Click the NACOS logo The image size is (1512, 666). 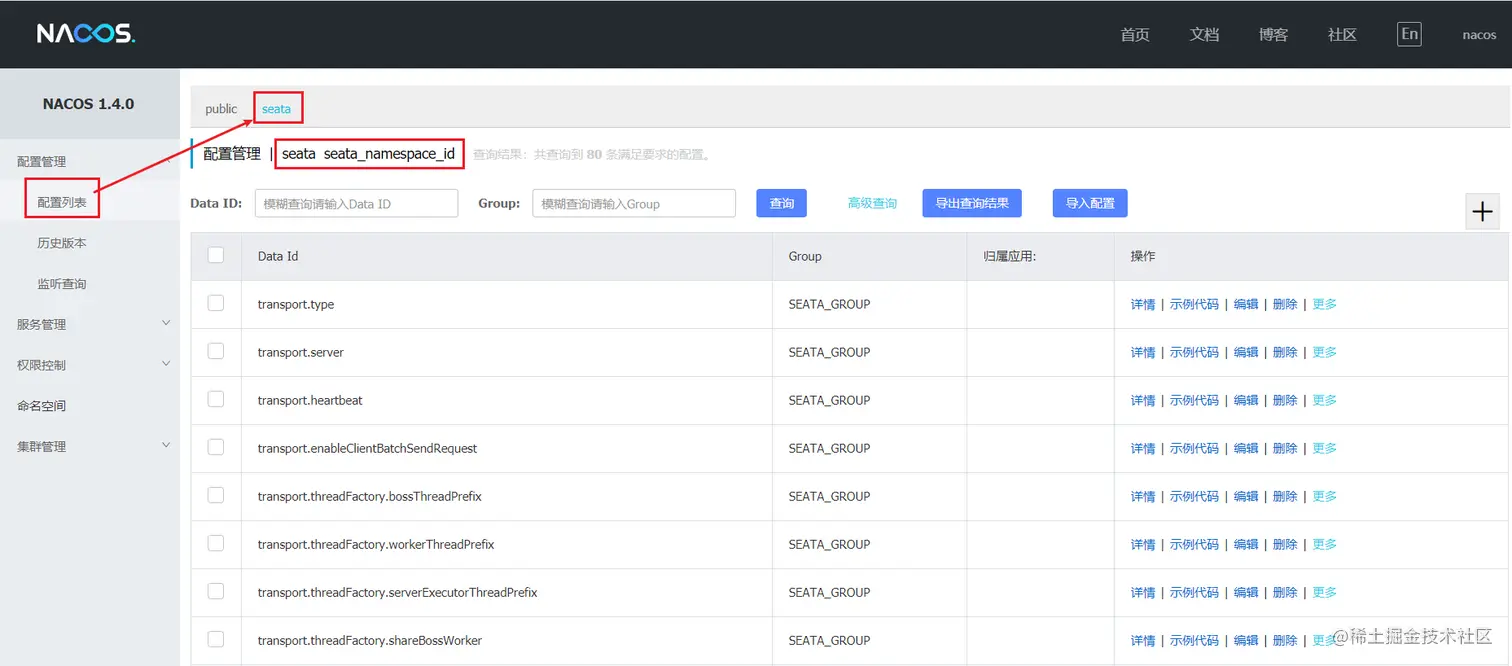pyautogui.click(x=85, y=34)
